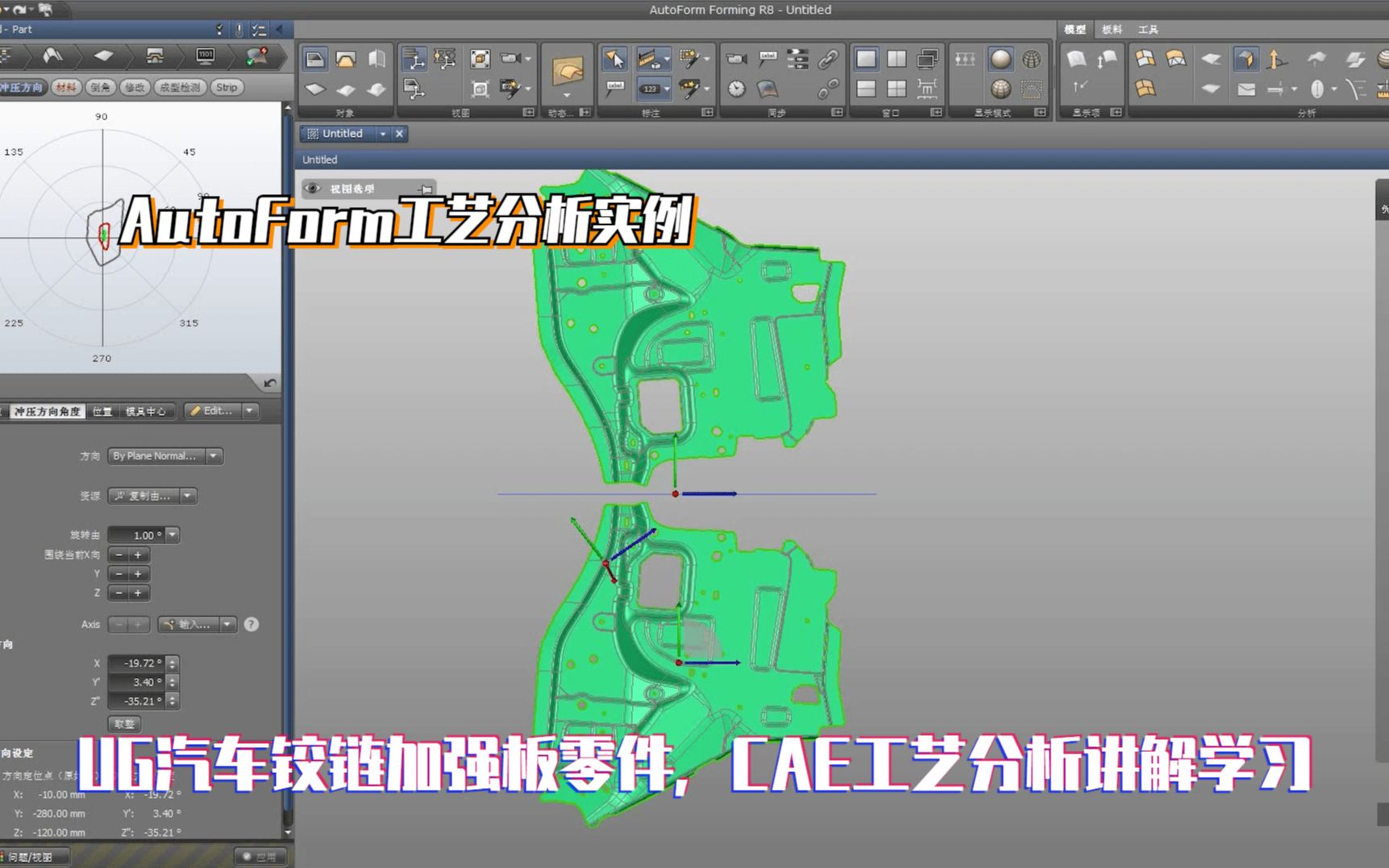The width and height of the screenshot is (1389, 868).
Task: Open the 资源 复制由 dropdown
Action: click(x=152, y=496)
